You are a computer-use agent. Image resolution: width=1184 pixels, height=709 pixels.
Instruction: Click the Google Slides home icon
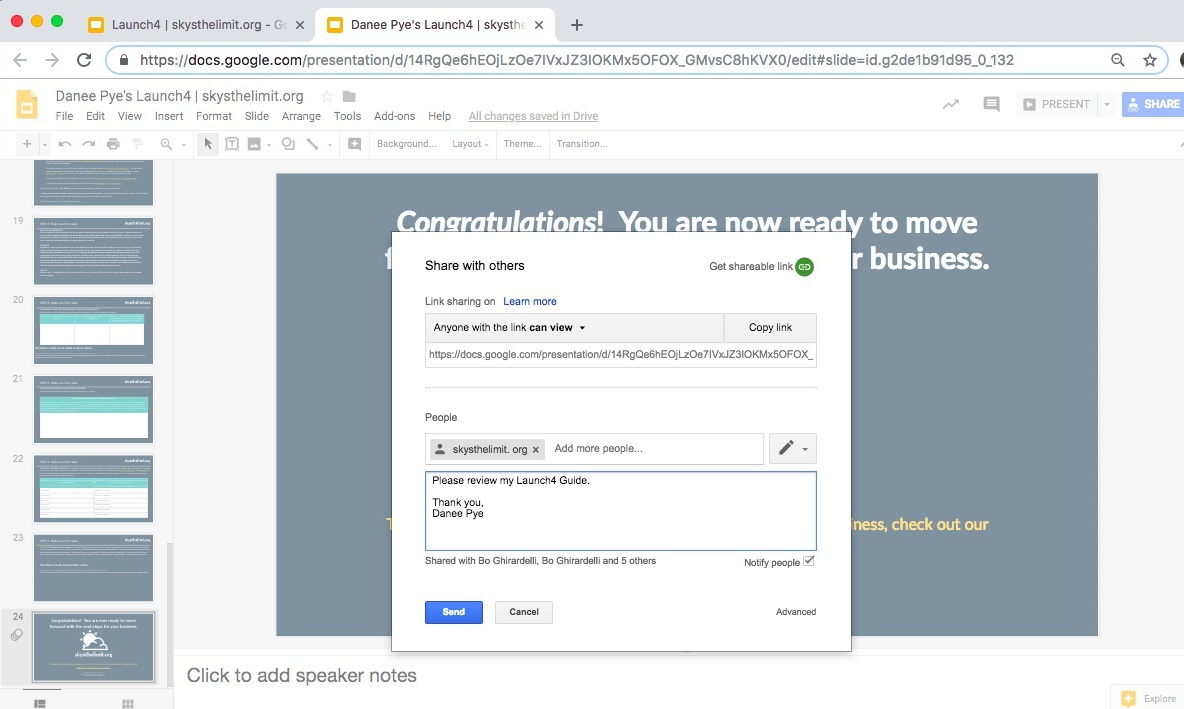[x=27, y=105]
